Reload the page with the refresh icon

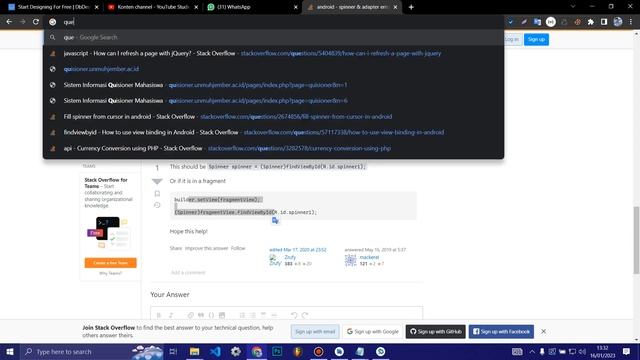(x=36, y=22)
